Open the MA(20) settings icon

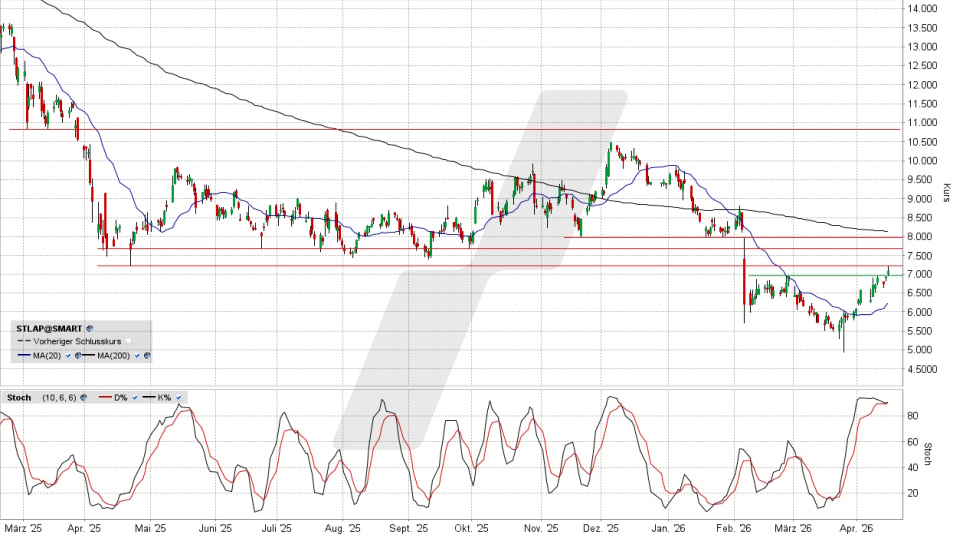78,356
